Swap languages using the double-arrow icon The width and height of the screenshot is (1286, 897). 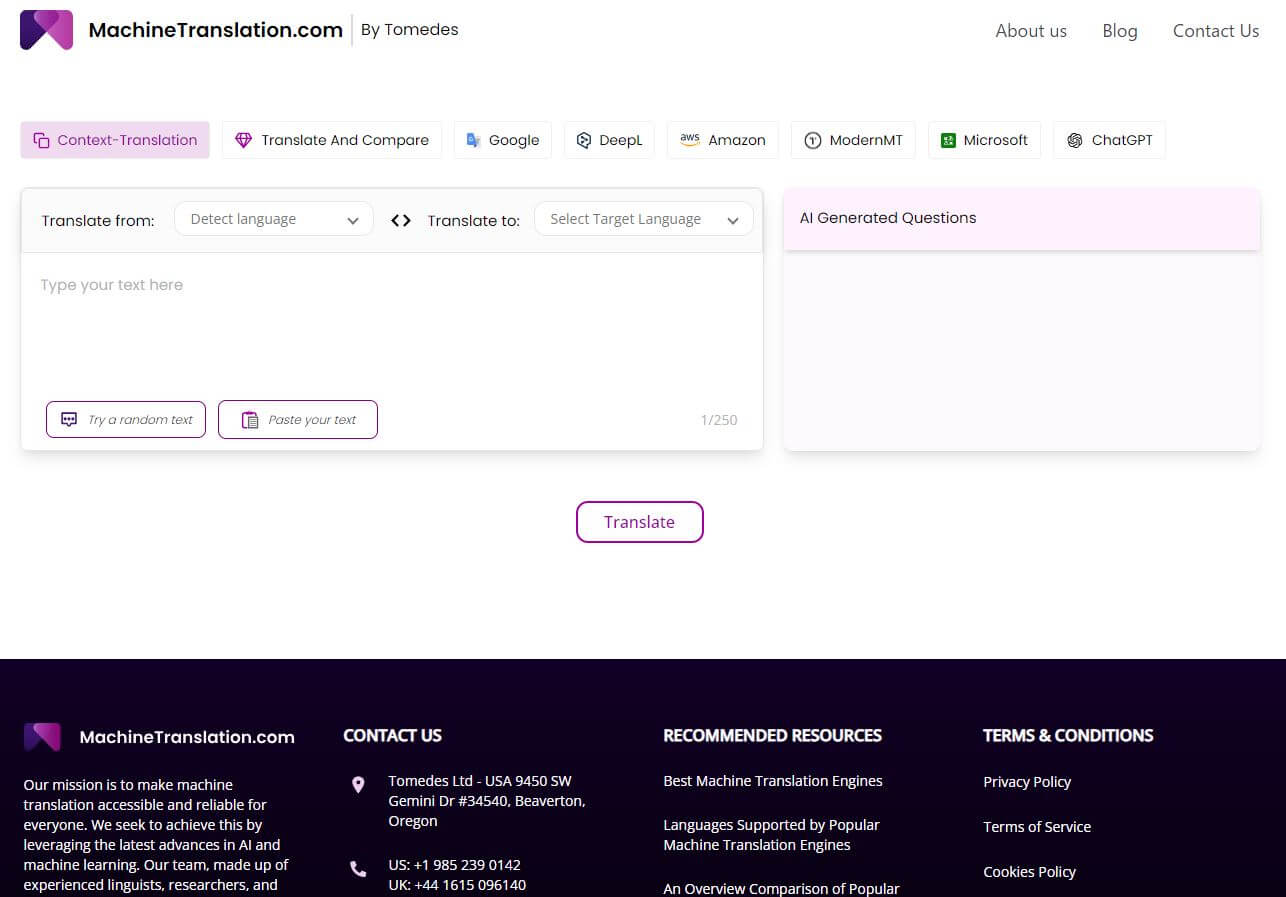[401, 220]
